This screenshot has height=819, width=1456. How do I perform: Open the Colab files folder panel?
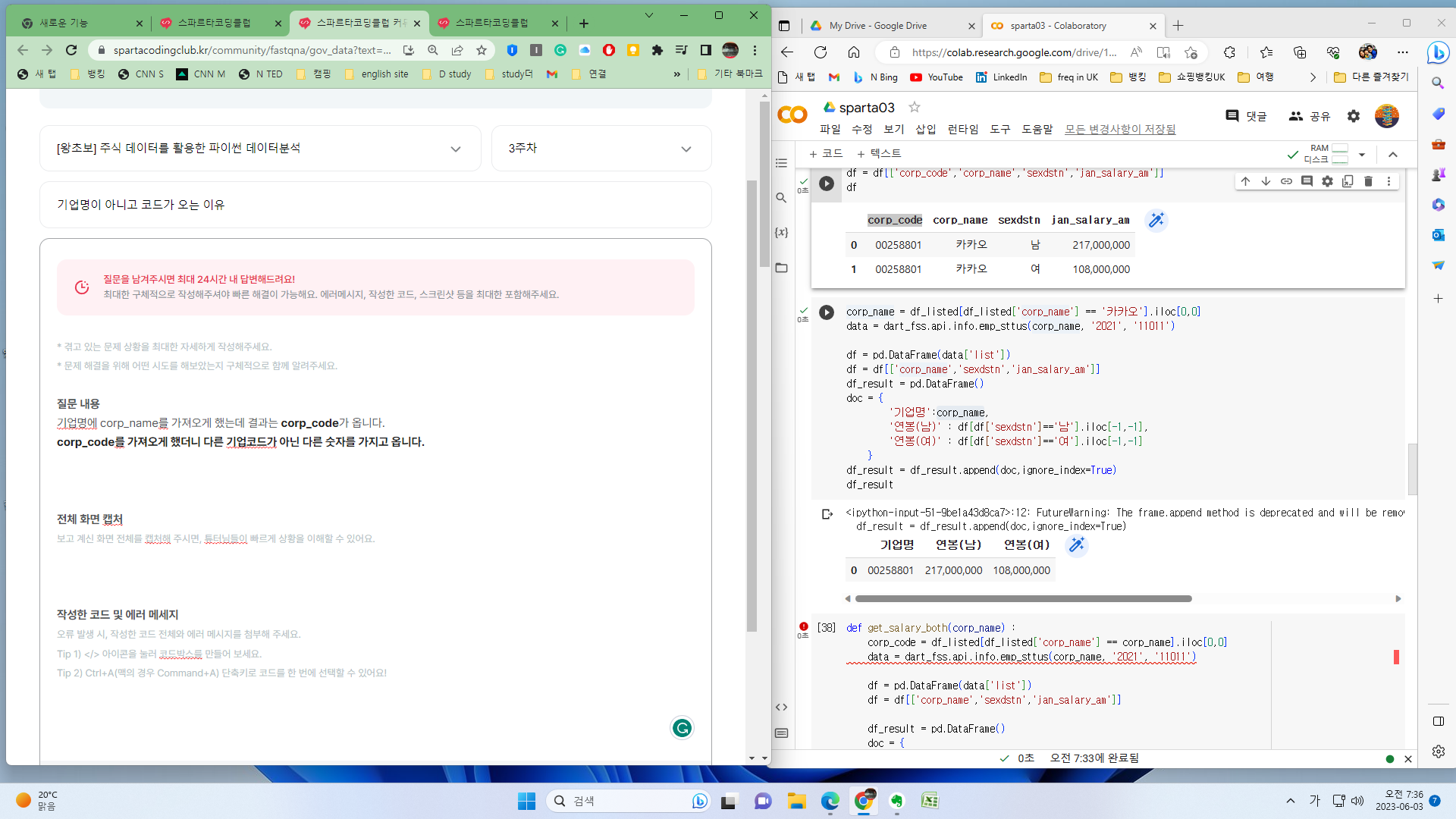pos(782,268)
